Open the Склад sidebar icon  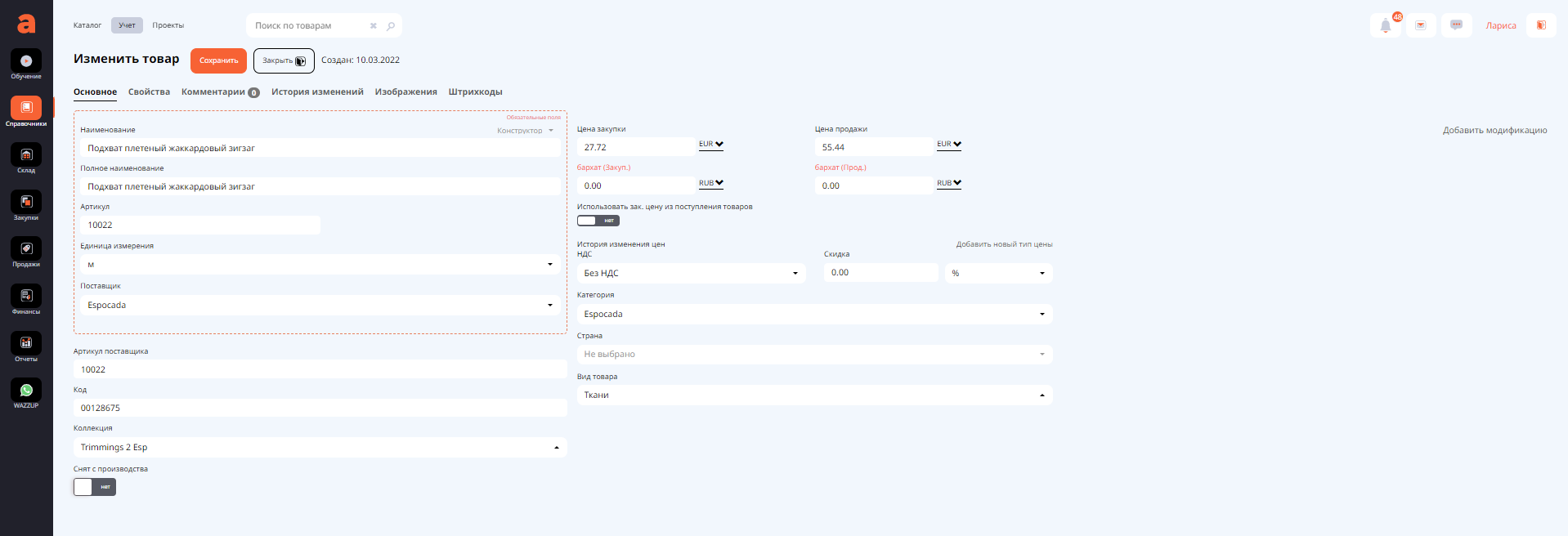(x=26, y=156)
